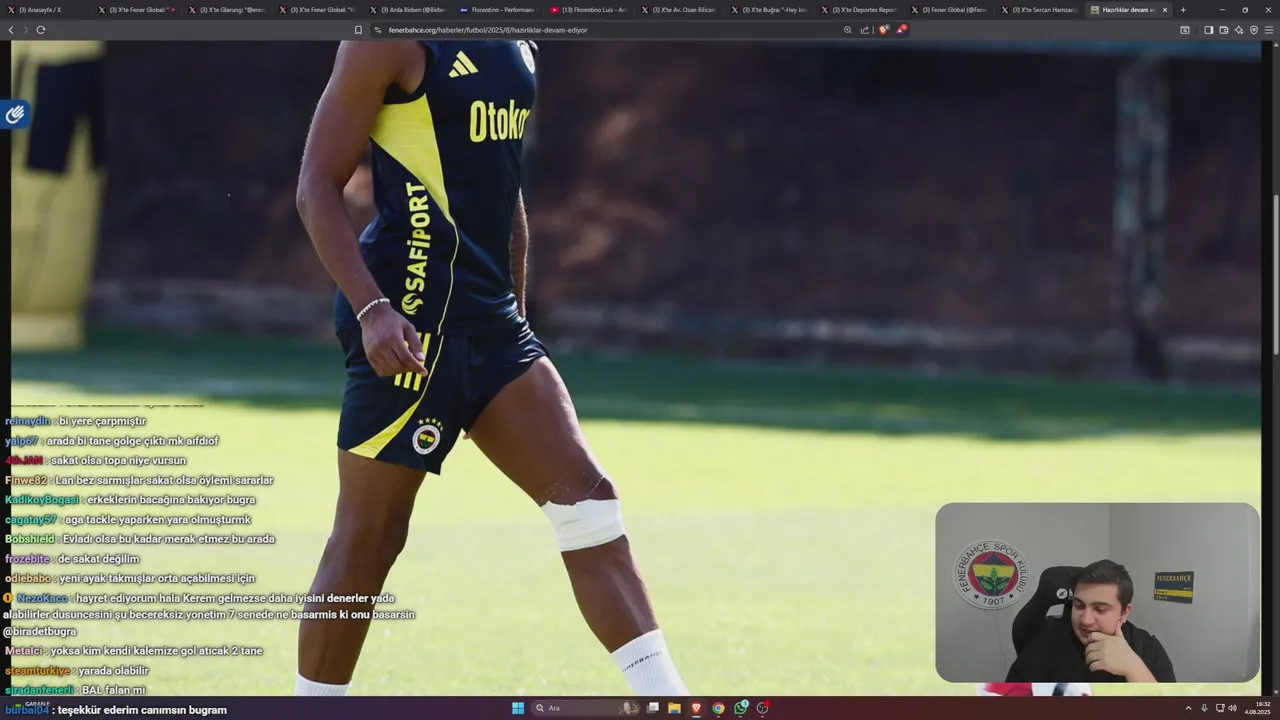Image resolution: width=1280 pixels, height=720 pixels.
Task: Click the chat username Bobshield
Action: click(30, 539)
